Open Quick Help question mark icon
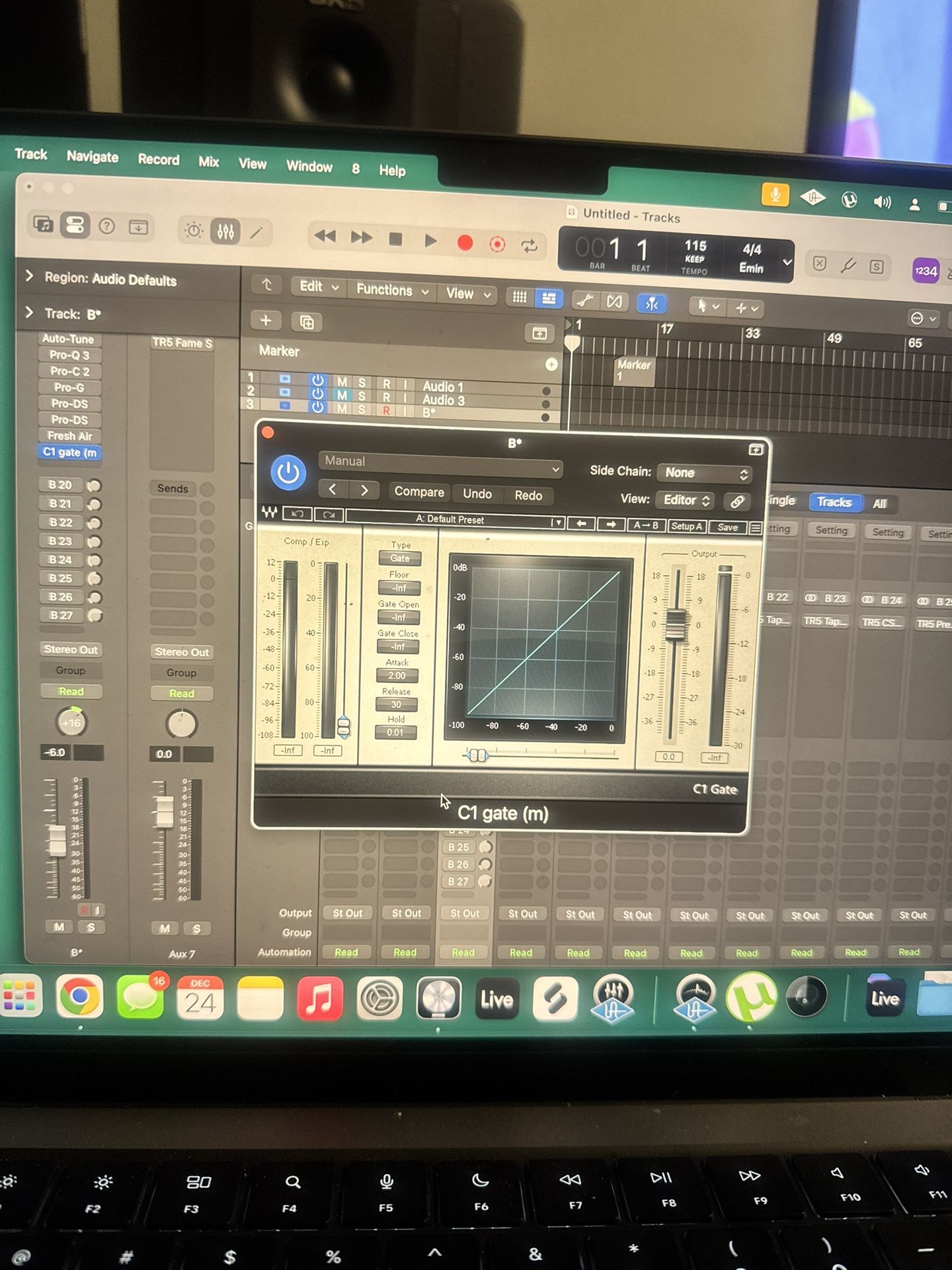This screenshot has height=1270, width=952. [106, 227]
